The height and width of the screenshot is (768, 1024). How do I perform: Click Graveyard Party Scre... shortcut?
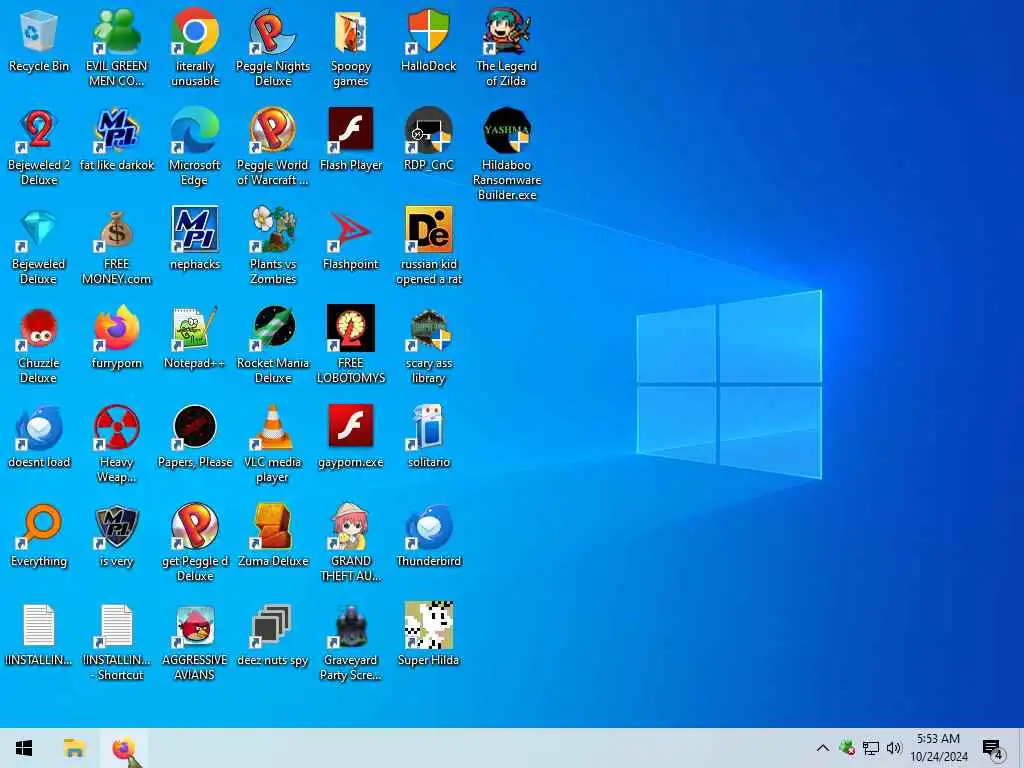(x=351, y=643)
